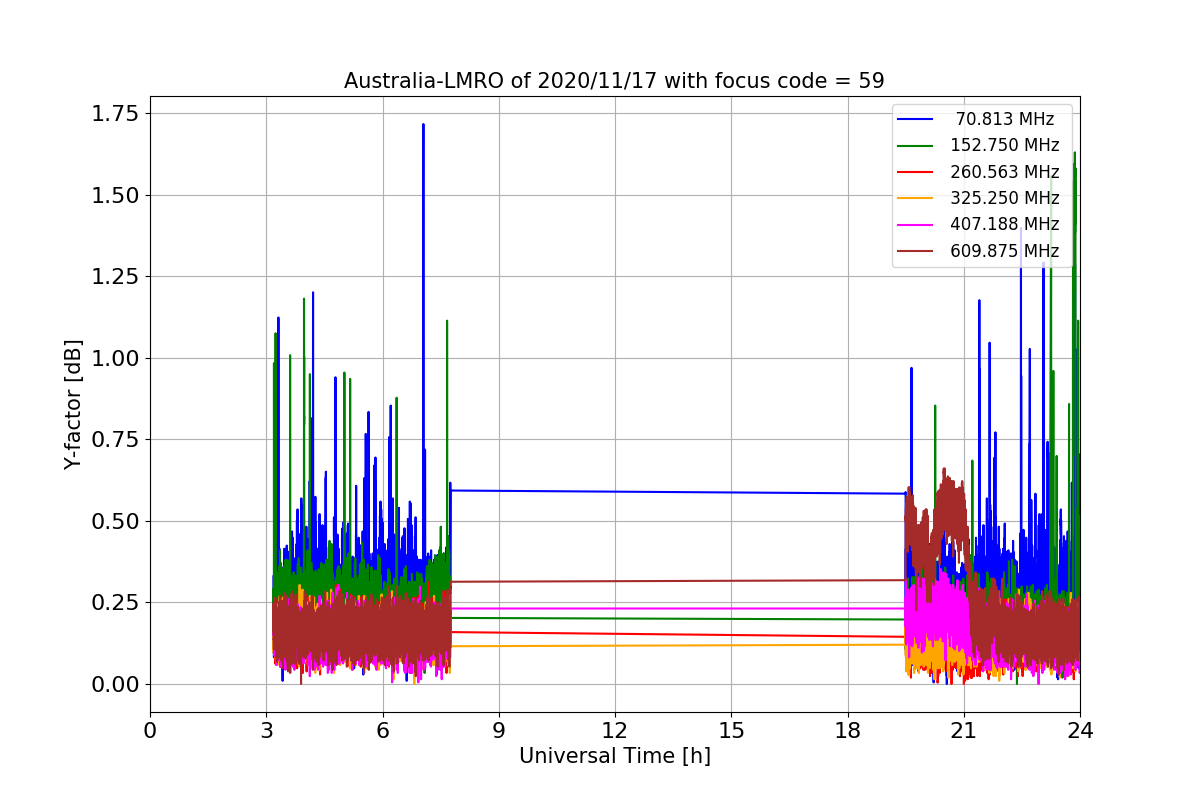This screenshot has width=1200, height=800.
Task: Select the 260.563 MHz legend entry
Action: (x=978, y=172)
